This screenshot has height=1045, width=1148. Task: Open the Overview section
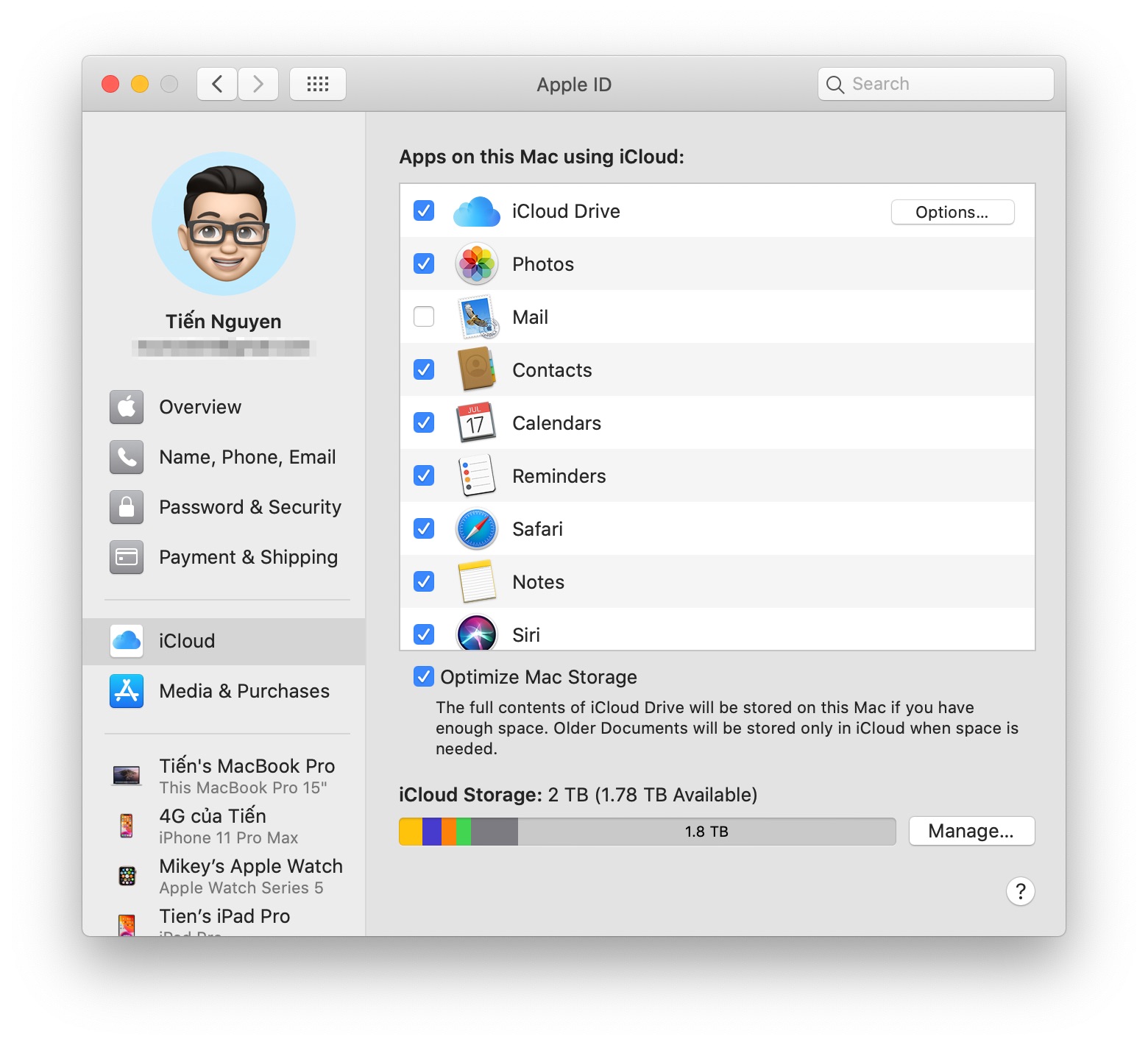pyautogui.click(x=224, y=407)
